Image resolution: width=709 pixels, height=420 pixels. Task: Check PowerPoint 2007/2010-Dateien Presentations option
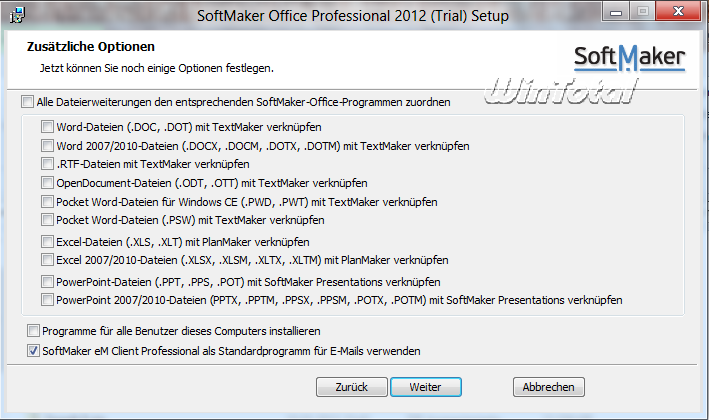48,300
